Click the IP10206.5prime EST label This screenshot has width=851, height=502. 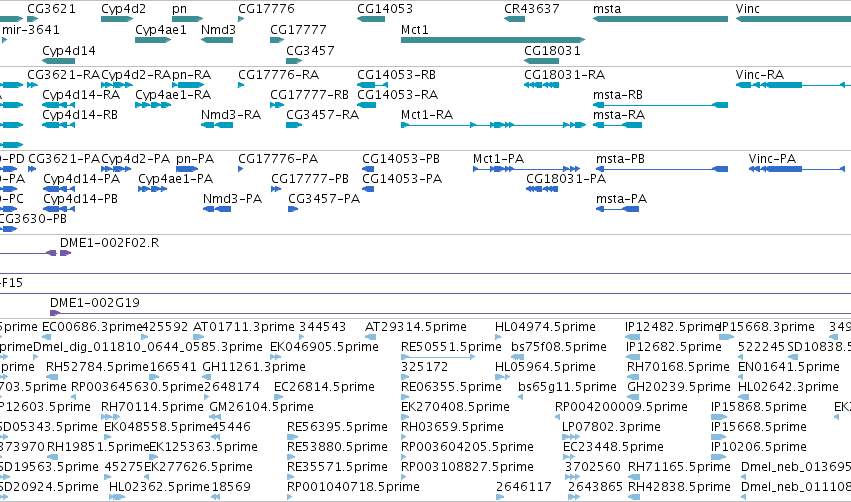click(759, 448)
